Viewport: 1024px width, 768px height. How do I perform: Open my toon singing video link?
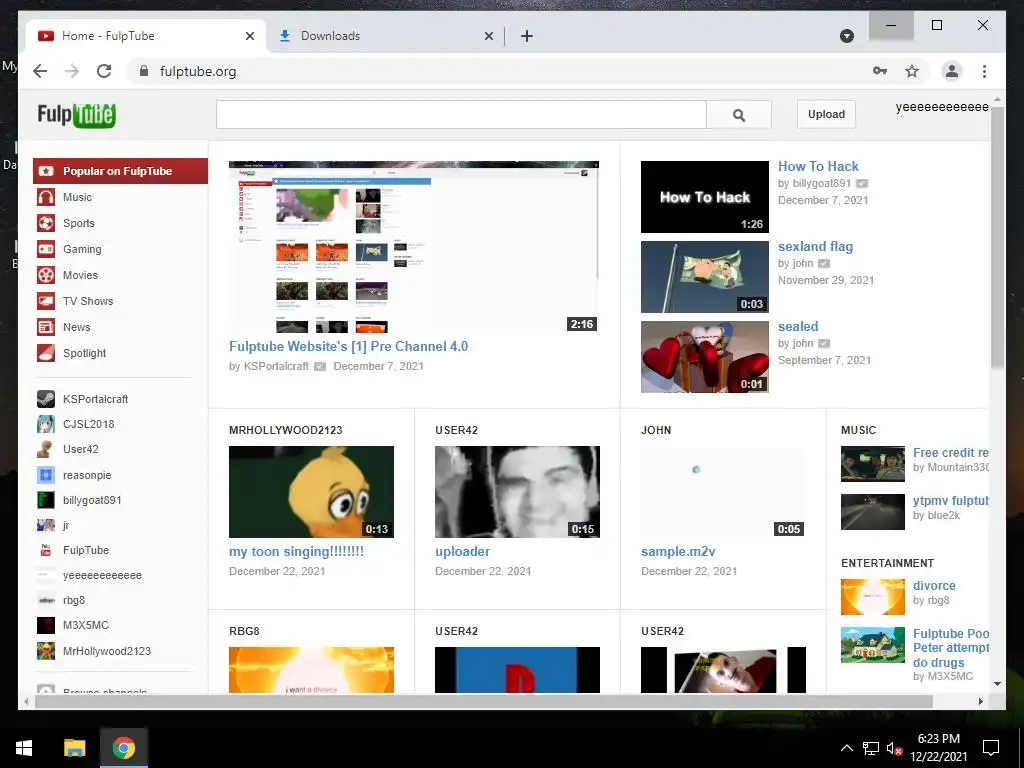[296, 552]
